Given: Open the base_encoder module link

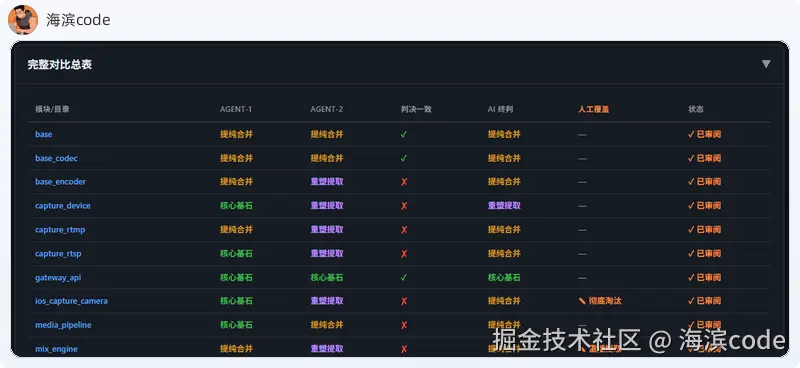Looking at the screenshot, I should tap(60, 182).
